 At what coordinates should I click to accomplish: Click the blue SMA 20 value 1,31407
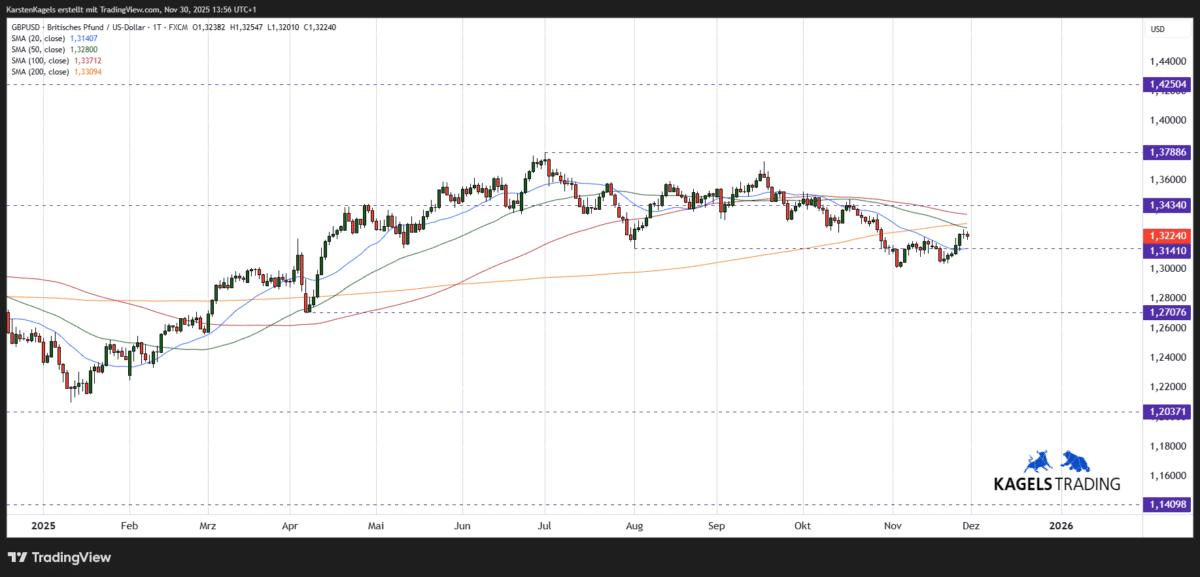pos(83,37)
